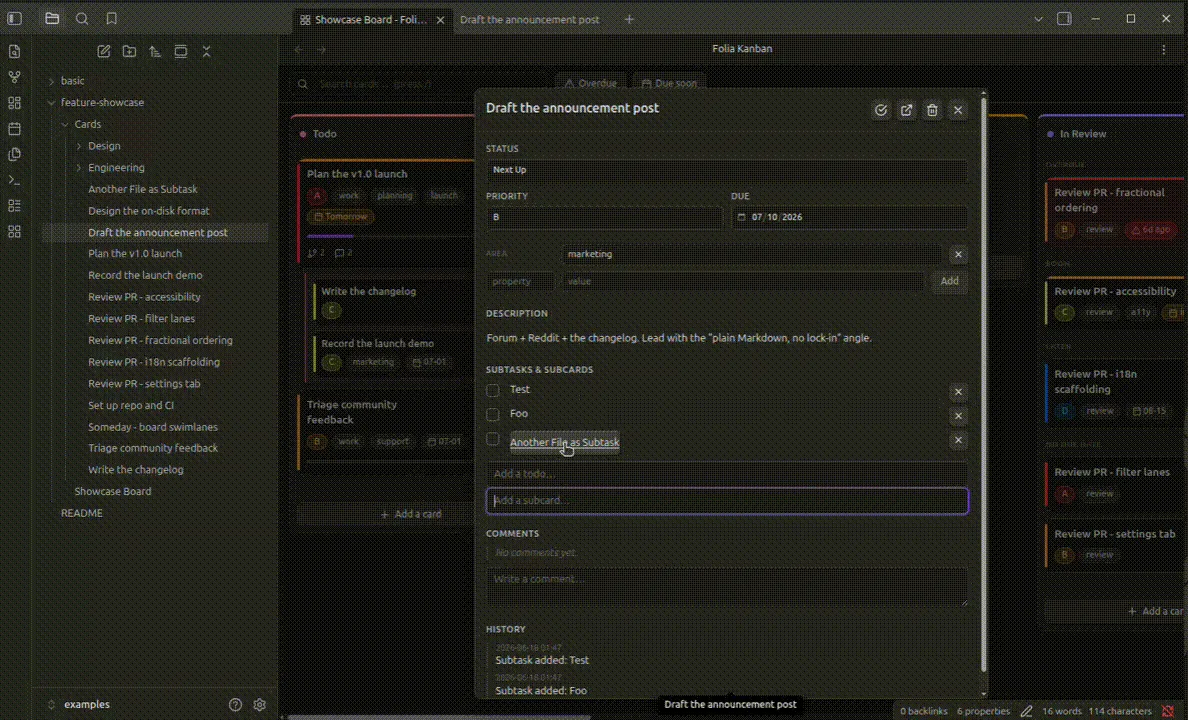Viewport: 1188px width, 720px height.
Task: Open the Folia Kanban more options menu
Action: click(x=1164, y=49)
